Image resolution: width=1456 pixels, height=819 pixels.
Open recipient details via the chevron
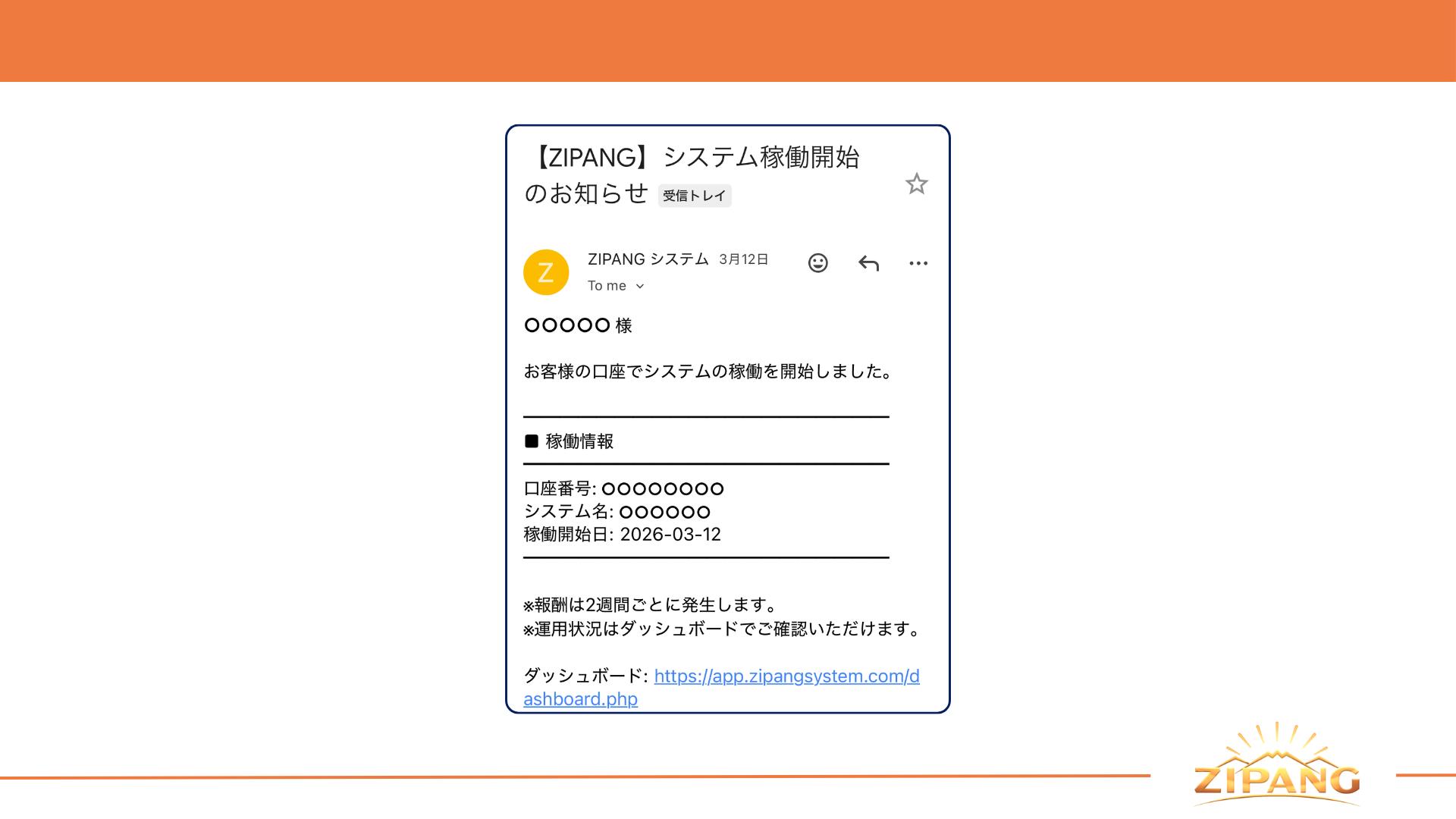point(639,286)
